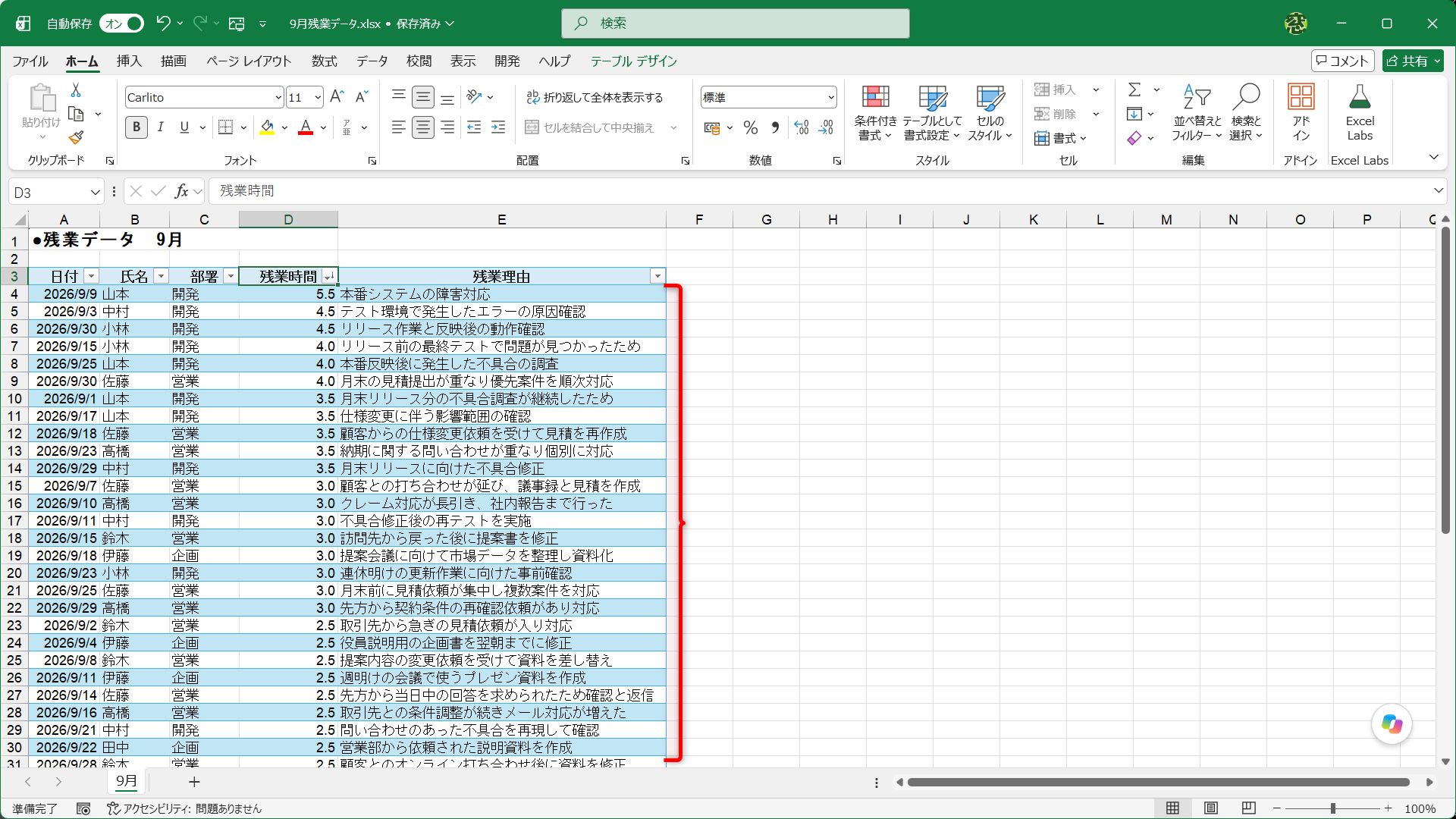Increase font size with larger A icon
Viewport: 1456px width, 819px height.
click(337, 96)
